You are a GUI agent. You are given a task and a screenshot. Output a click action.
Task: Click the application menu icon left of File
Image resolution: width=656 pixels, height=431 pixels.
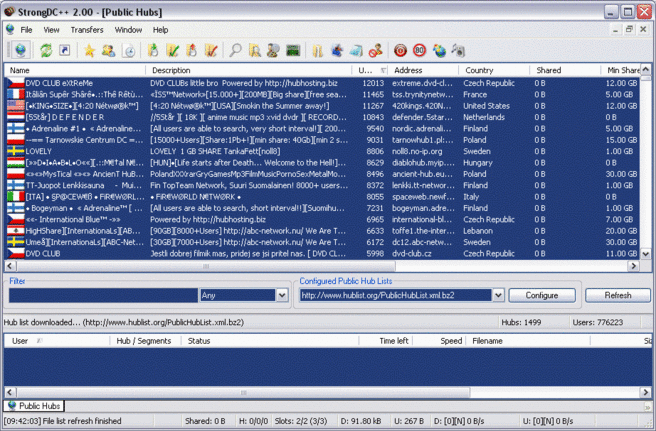(9, 30)
